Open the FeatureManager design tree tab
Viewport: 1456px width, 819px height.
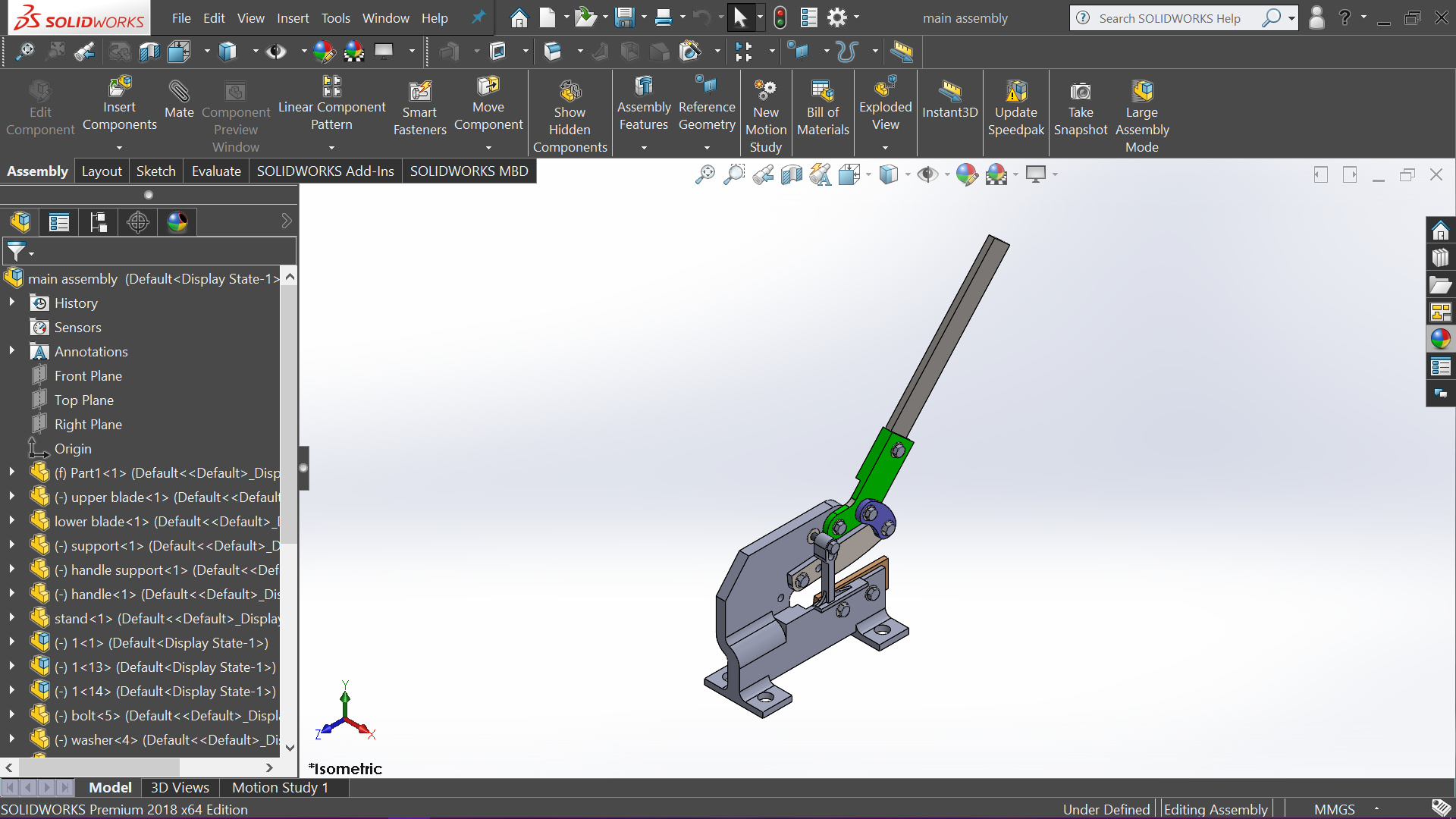[x=20, y=222]
